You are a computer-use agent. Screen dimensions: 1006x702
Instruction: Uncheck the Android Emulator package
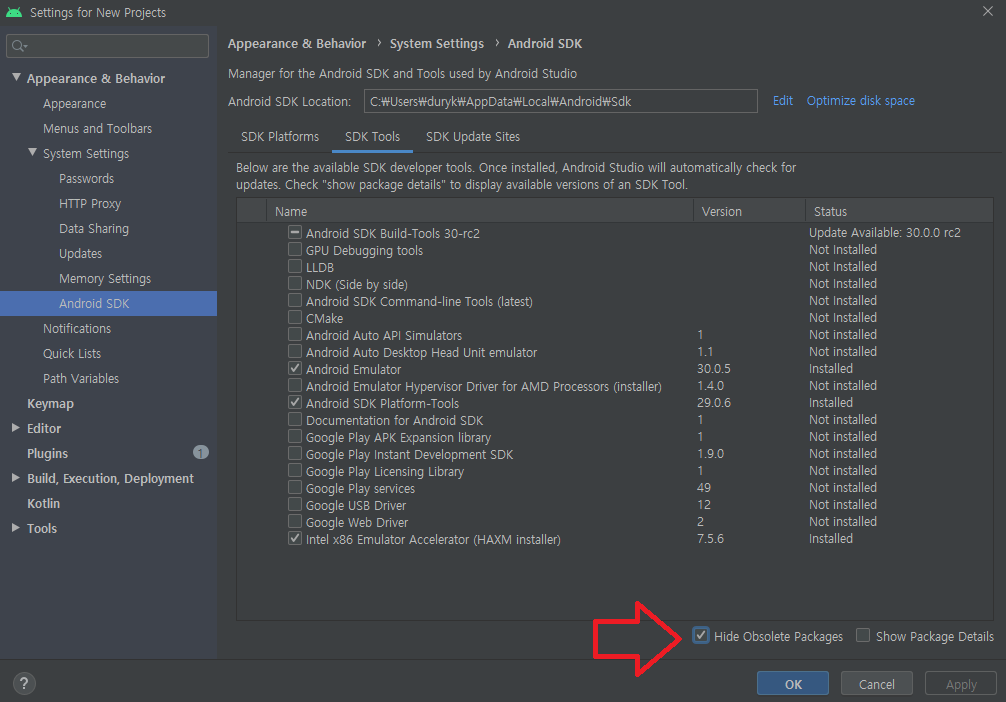[x=294, y=368]
